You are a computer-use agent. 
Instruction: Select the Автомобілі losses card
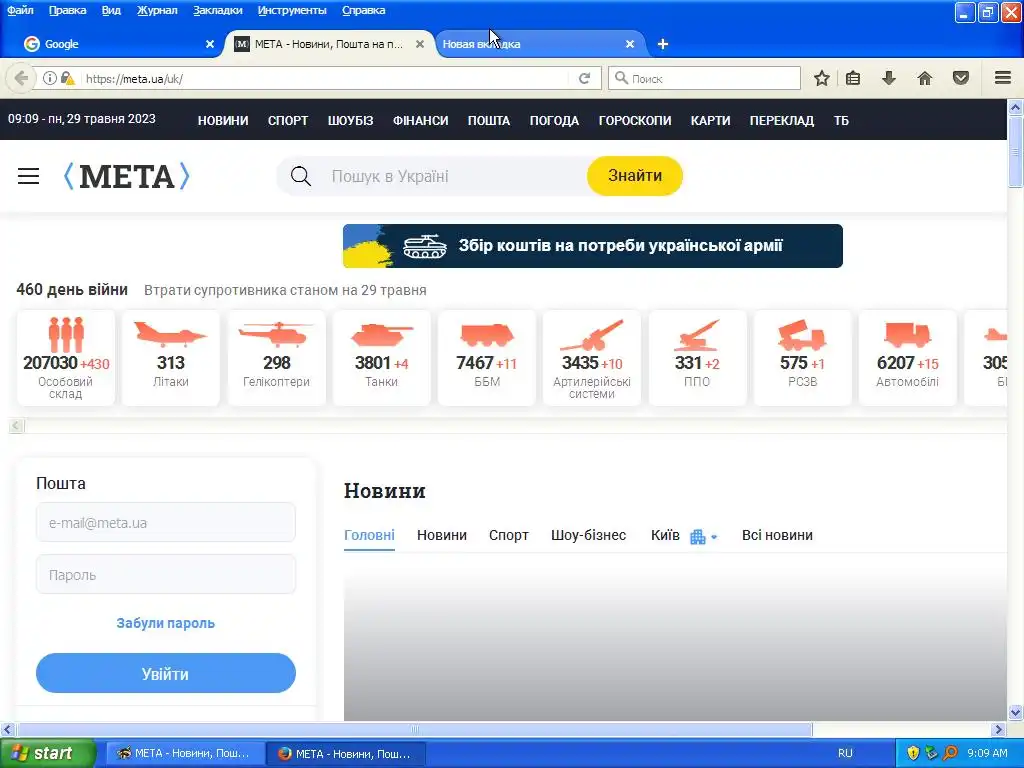pos(908,358)
